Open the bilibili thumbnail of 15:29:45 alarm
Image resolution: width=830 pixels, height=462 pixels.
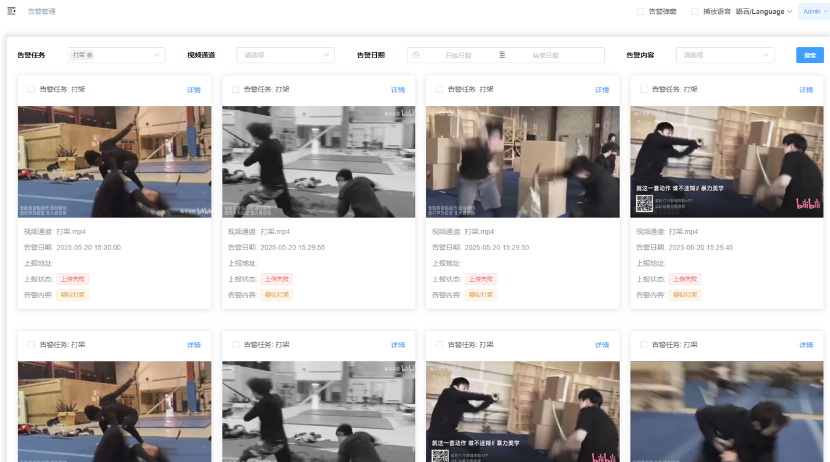pos(727,161)
